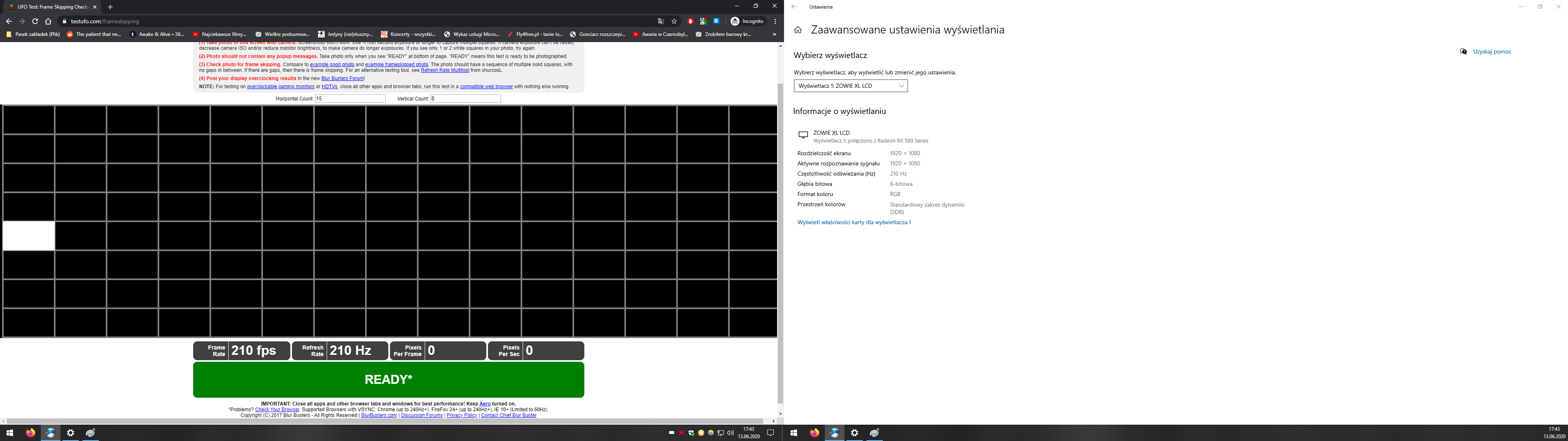Open Windows Start on left taskbar
The width and height of the screenshot is (1568, 441).
pos(10,433)
